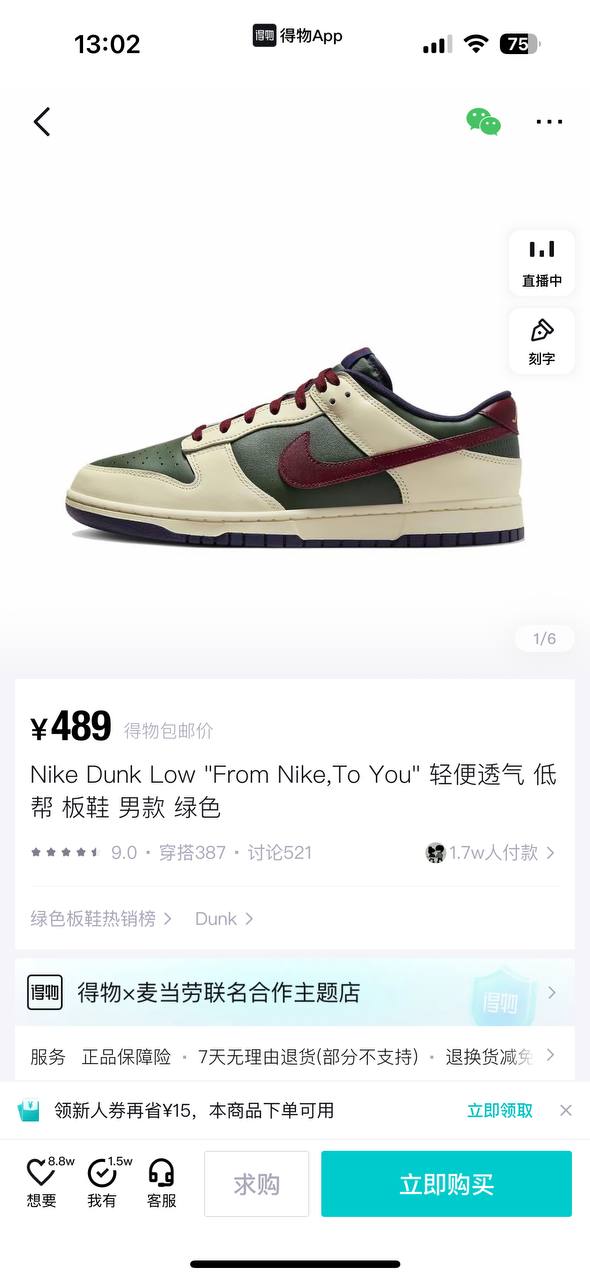Image resolution: width=590 pixels, height=1280 pixels.
Task: Share via the green WeChat icon
Action: tap(483, 122)
